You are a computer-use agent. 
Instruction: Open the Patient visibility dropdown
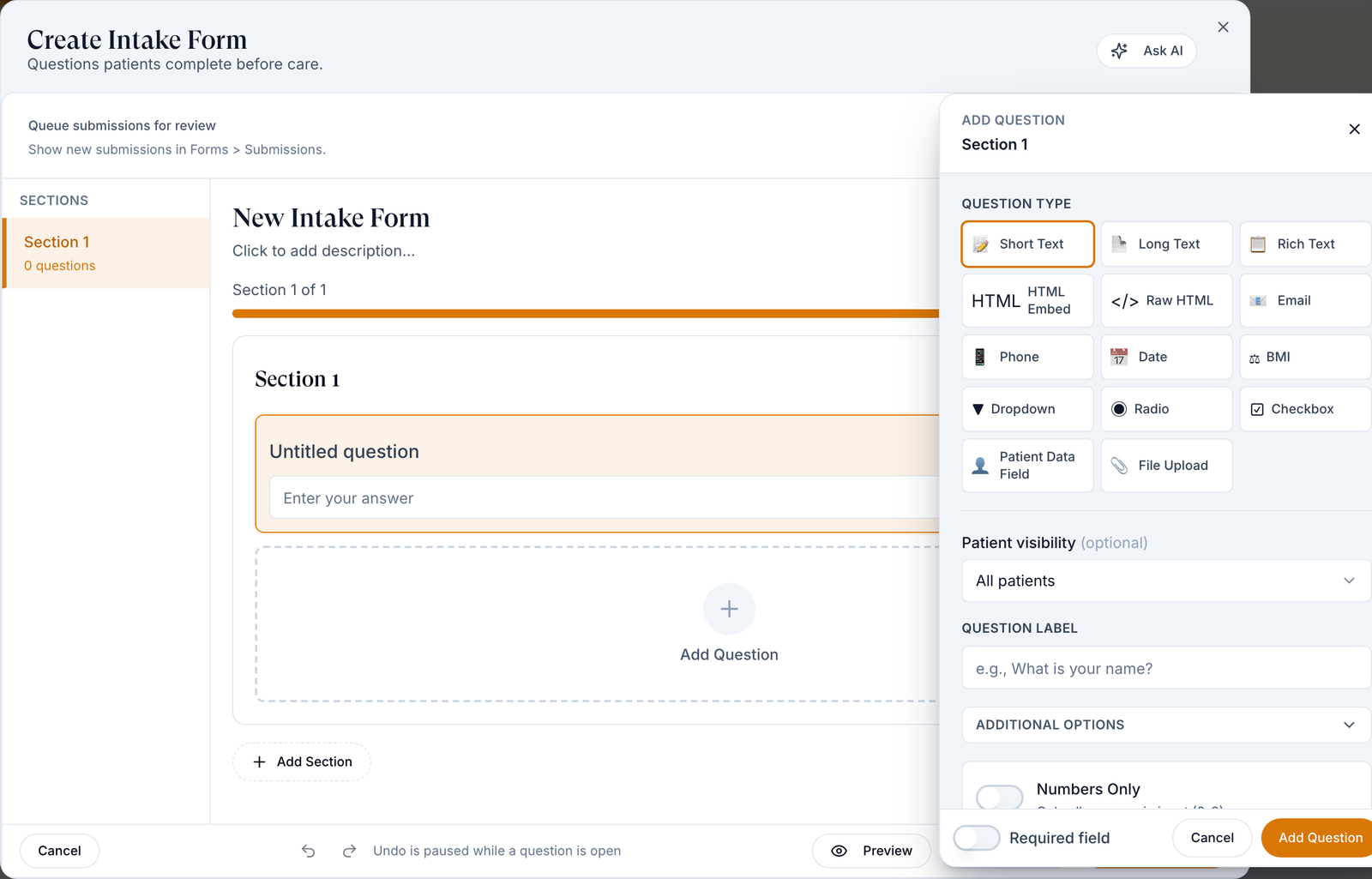coord(1166,581)
